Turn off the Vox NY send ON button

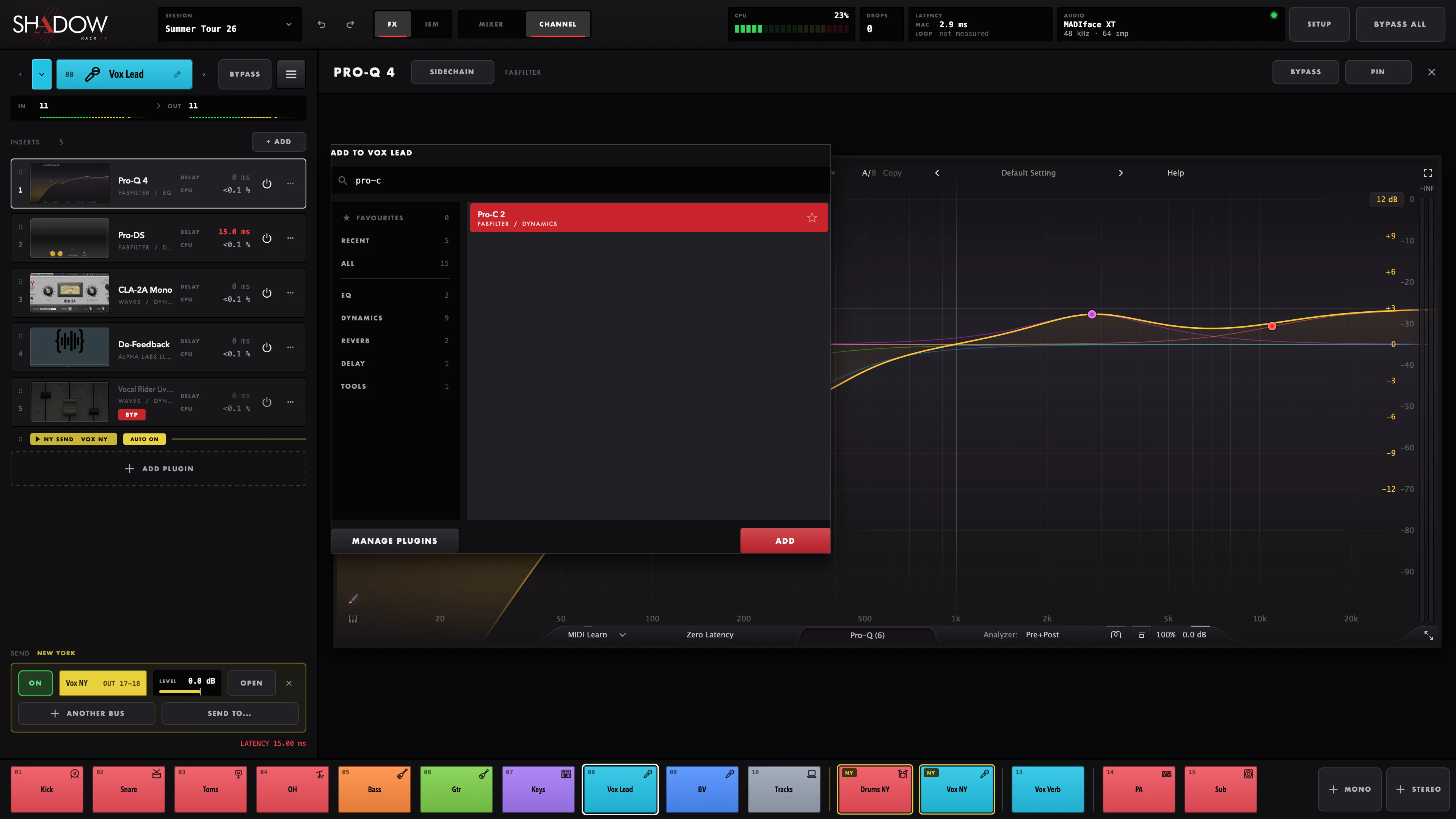(x=36, y=683)
